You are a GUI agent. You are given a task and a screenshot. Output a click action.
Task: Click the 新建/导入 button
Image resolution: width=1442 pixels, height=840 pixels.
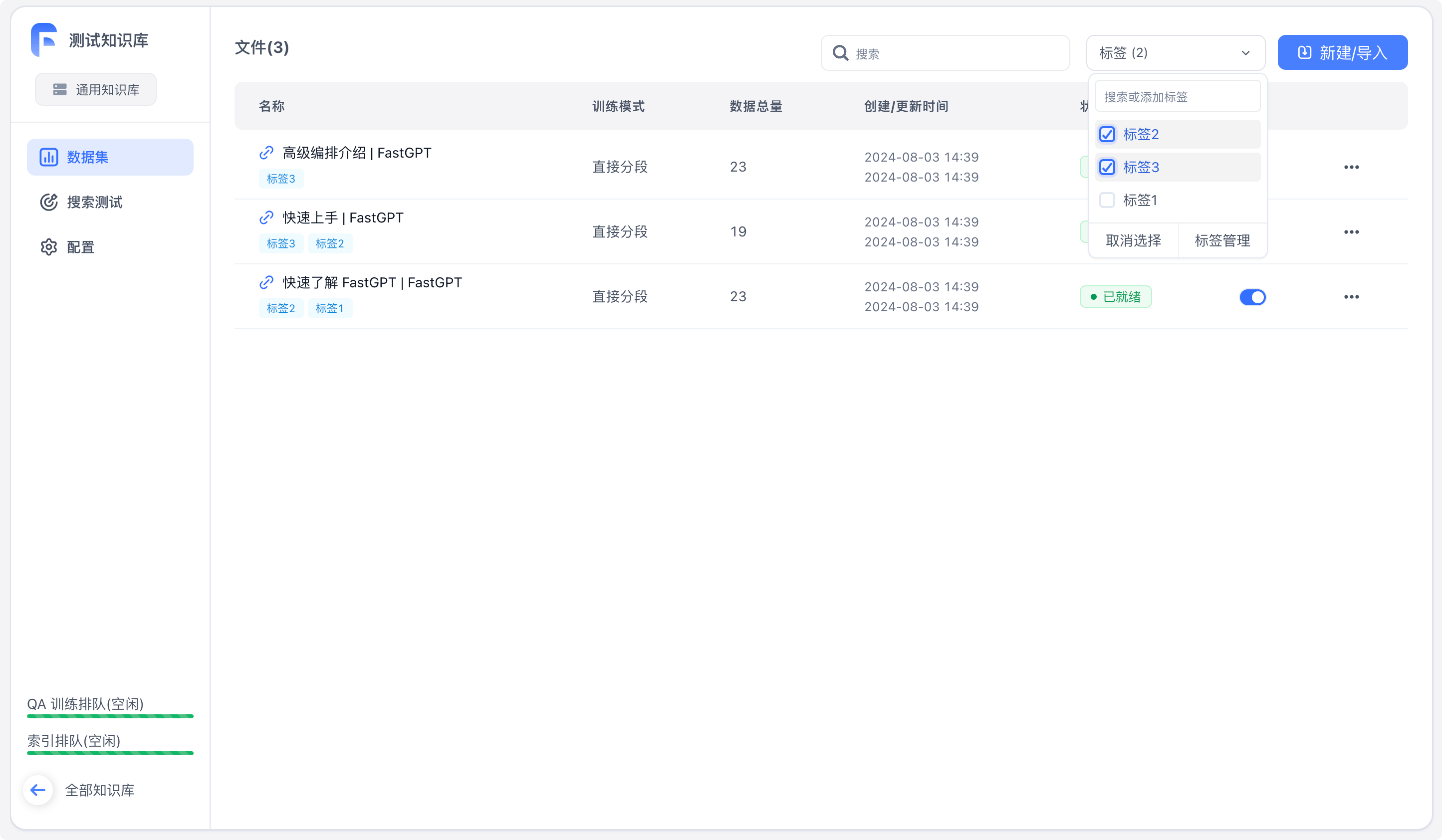(1342, 53)
